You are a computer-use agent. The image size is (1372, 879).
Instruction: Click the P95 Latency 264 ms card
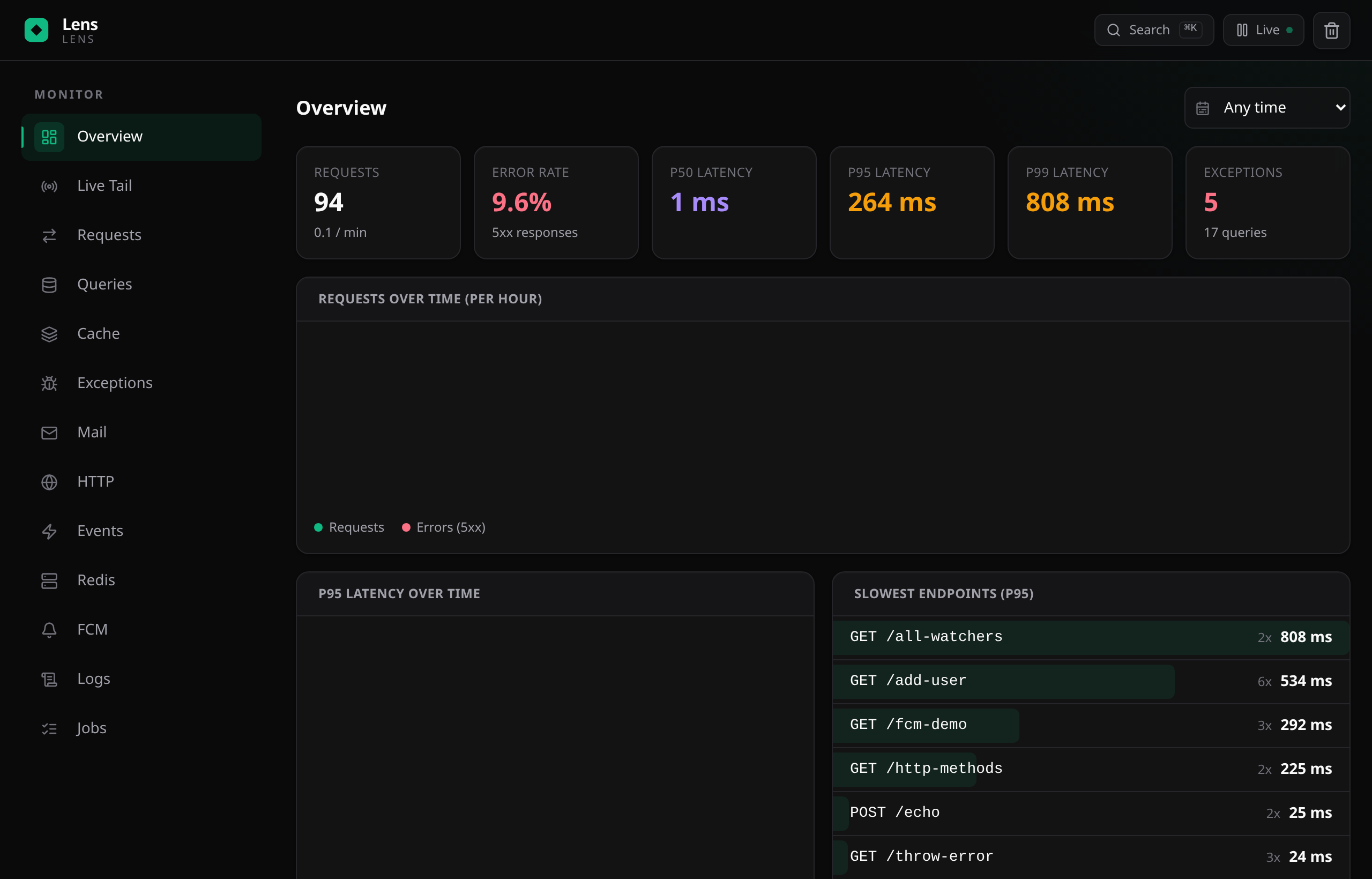pos(912,203)
